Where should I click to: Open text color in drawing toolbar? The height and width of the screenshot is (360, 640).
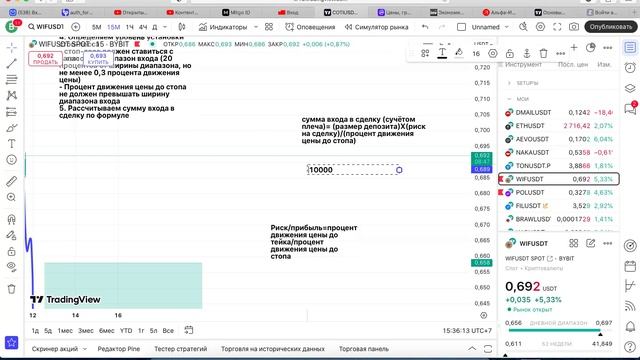442,53
